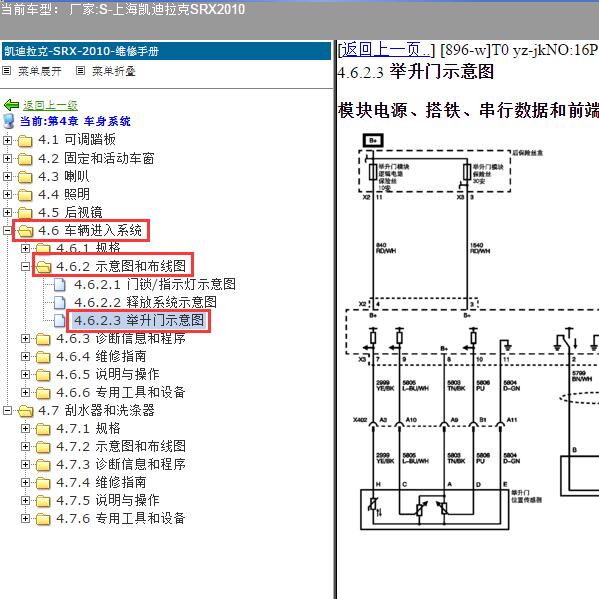Expand the 4.6.4 维修指南 node

tap(25, 356)
